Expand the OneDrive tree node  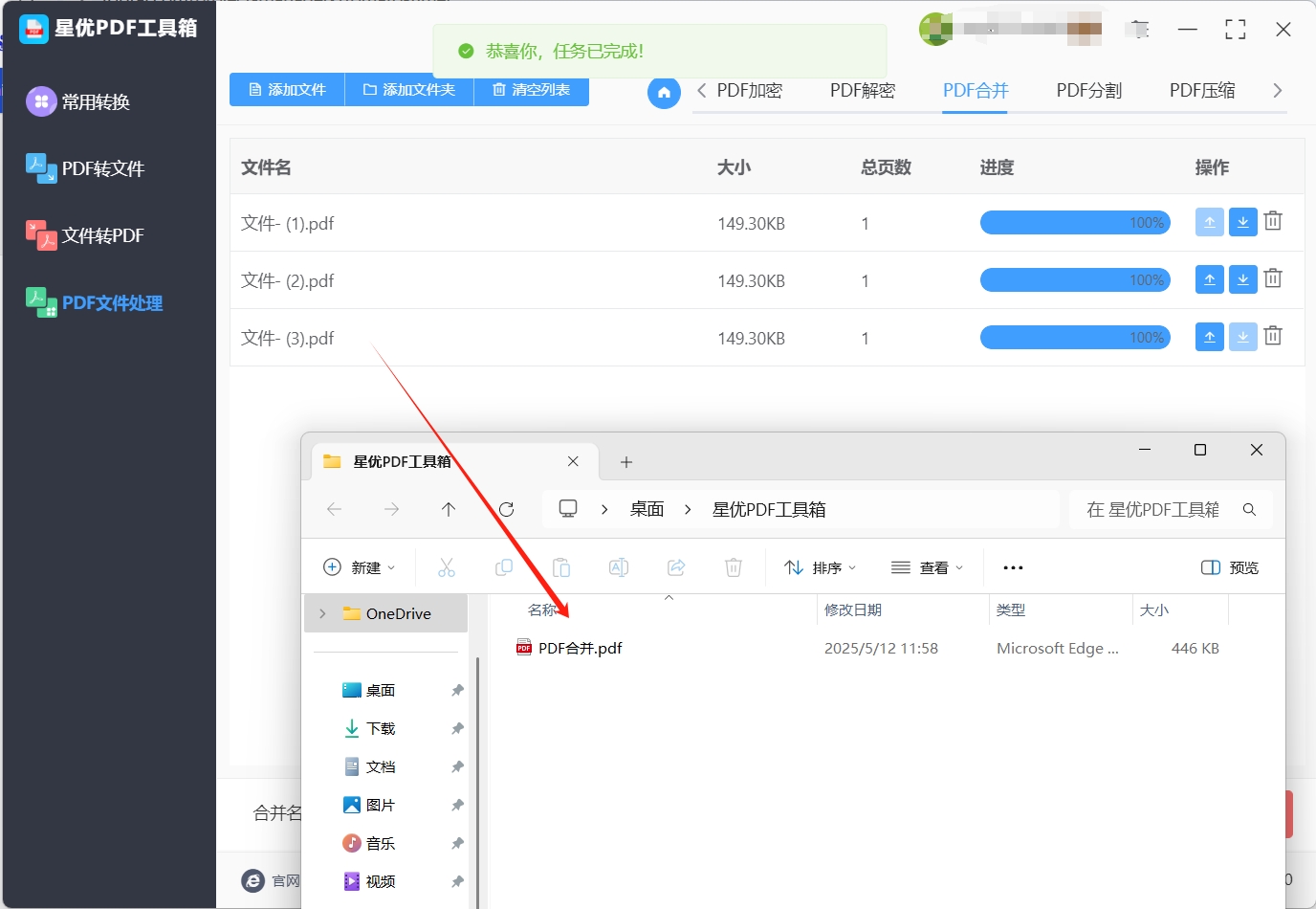(322, 613)
